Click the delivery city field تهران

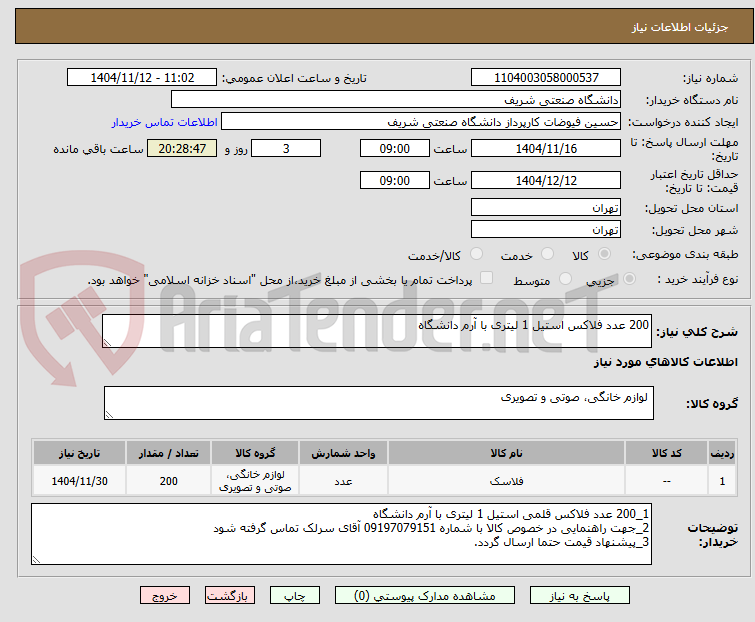(546, 230)
